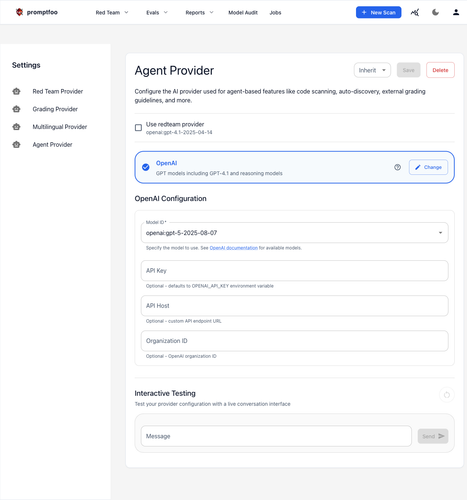Click the OpenAI Configuration heading
Viewport: 467px width, 500px height.
[170, 199]
